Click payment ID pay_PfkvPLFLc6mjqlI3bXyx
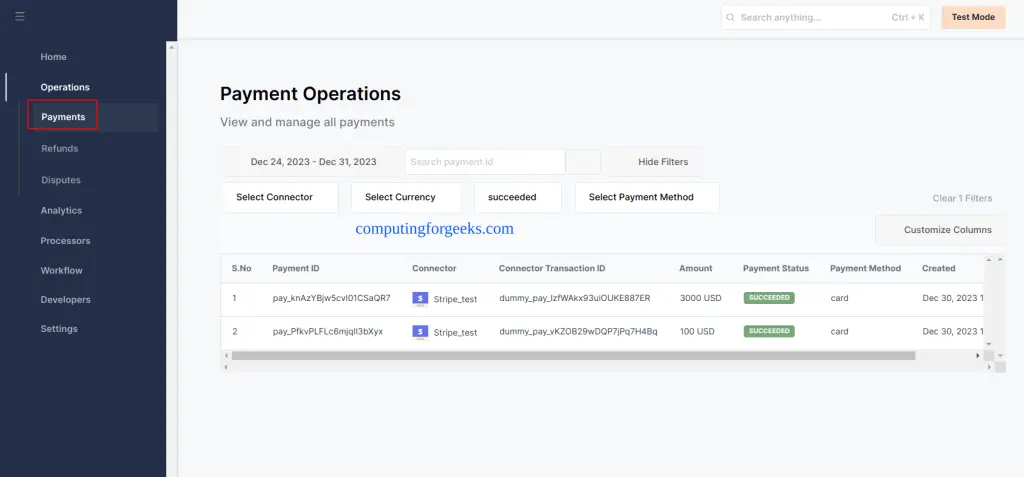Screen dimensions: 1024x477 [x=328, y=332]
